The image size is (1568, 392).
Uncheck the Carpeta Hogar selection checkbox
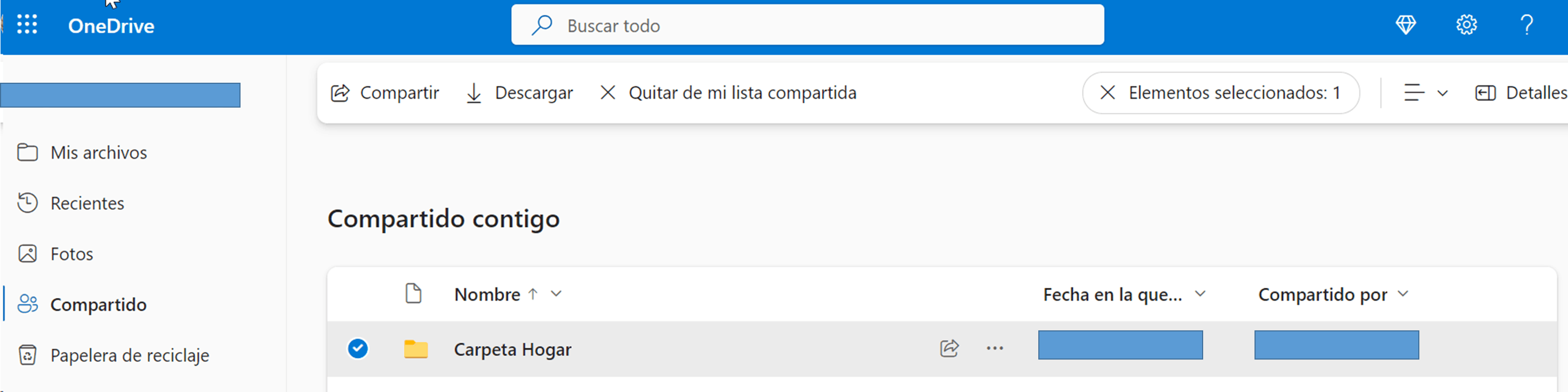[x=358, y=349]
